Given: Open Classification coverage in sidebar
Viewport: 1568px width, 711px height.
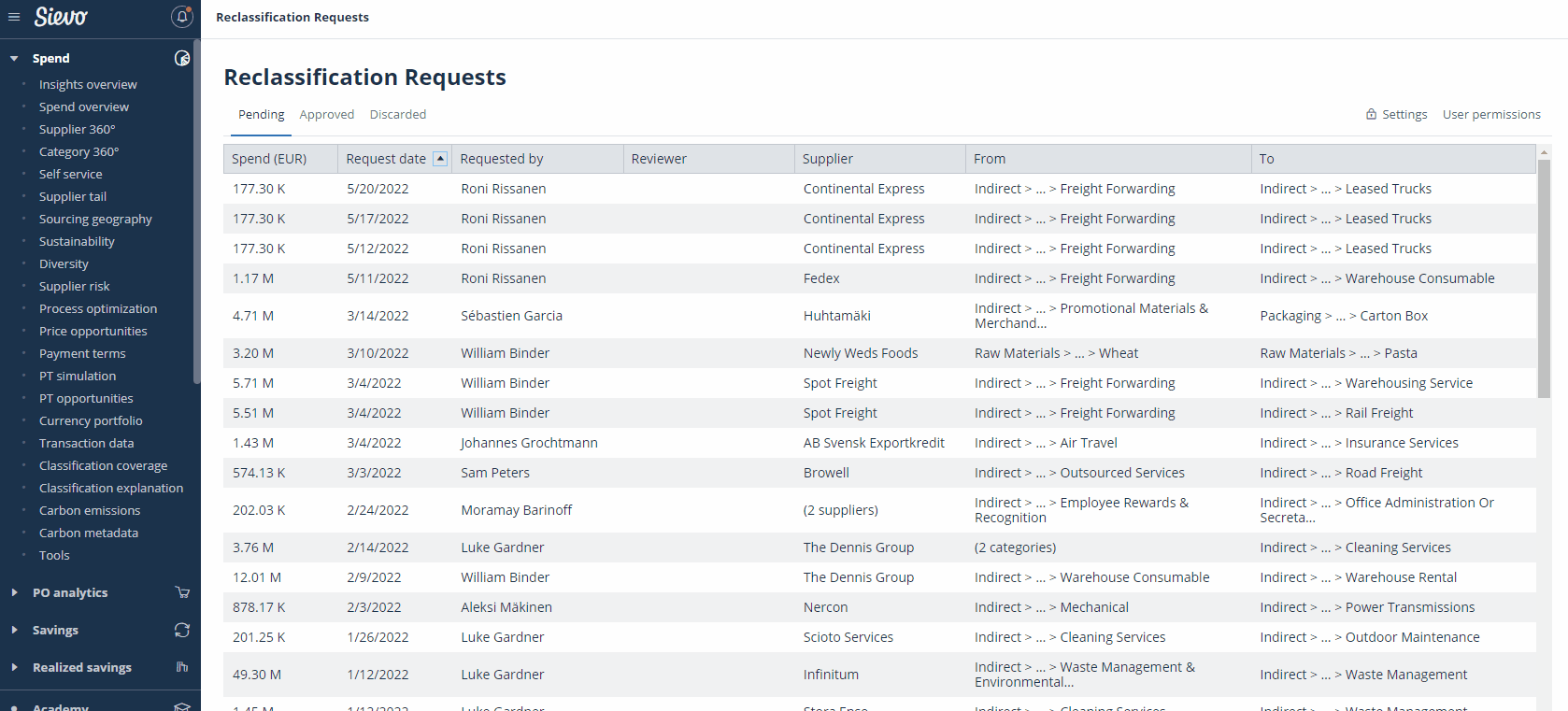Looking at the screenshot, I should click(103, 465).
